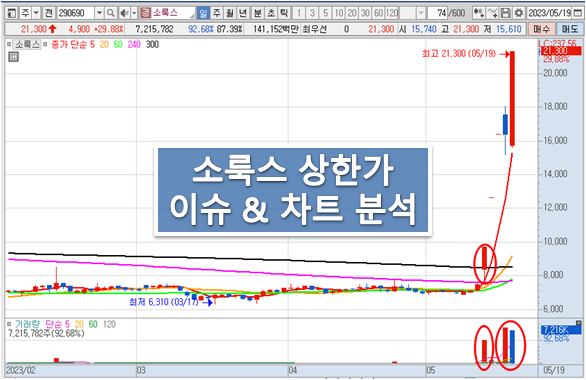
Task: Click the 전 button beside stock code
Action: [49, 13]
